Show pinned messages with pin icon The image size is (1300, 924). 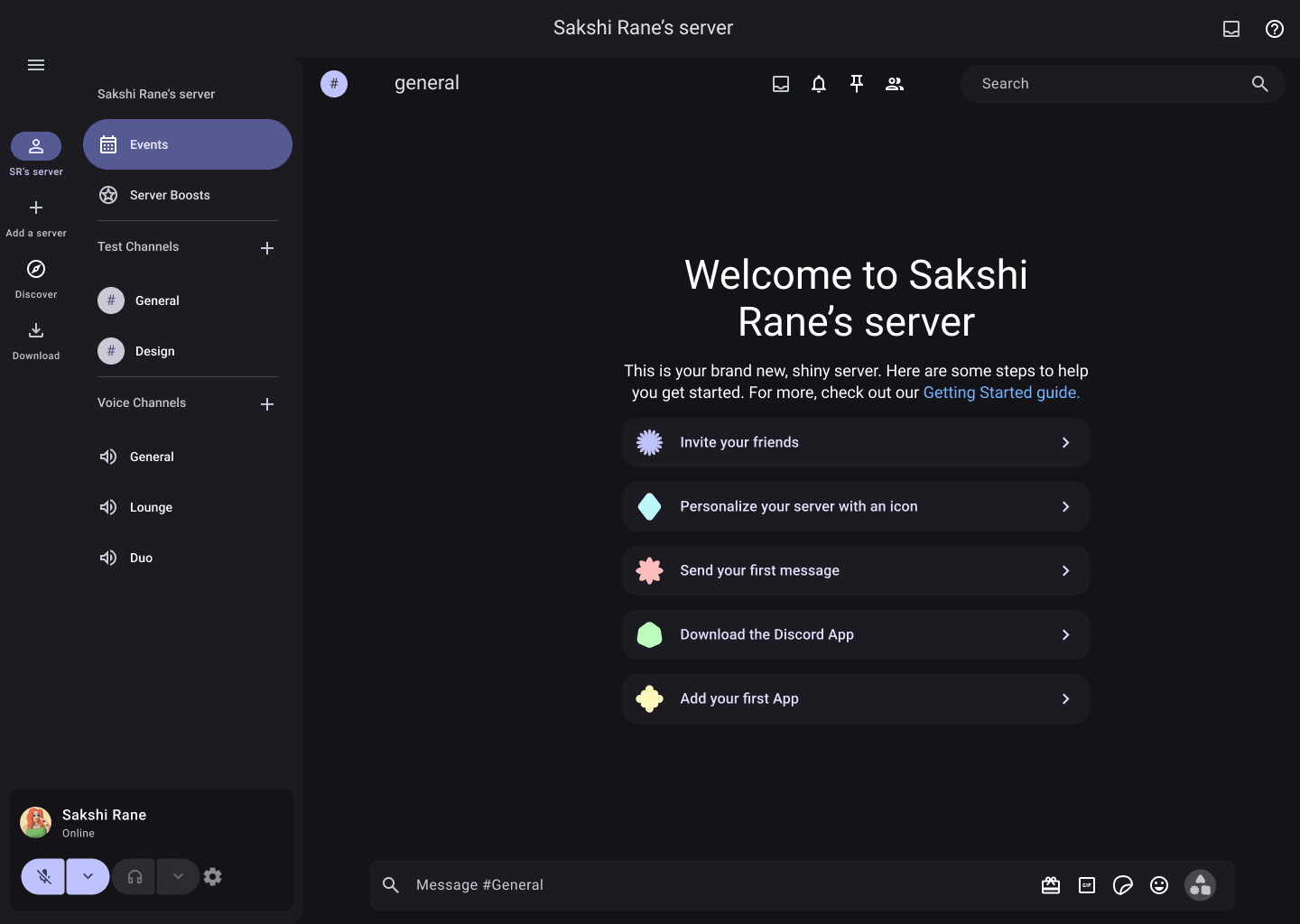(x=857, y=84)
